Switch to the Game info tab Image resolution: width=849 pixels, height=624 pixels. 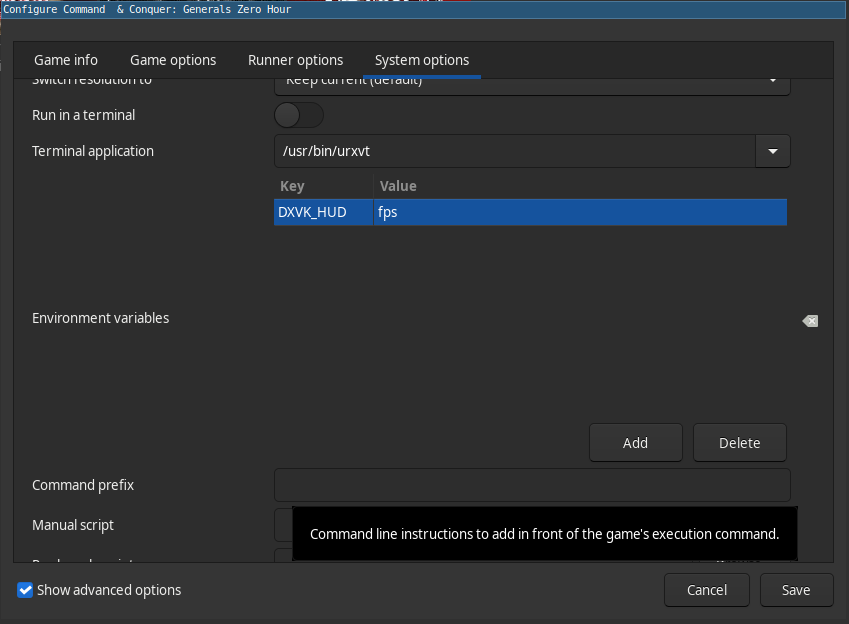click(x=66, y=60)
